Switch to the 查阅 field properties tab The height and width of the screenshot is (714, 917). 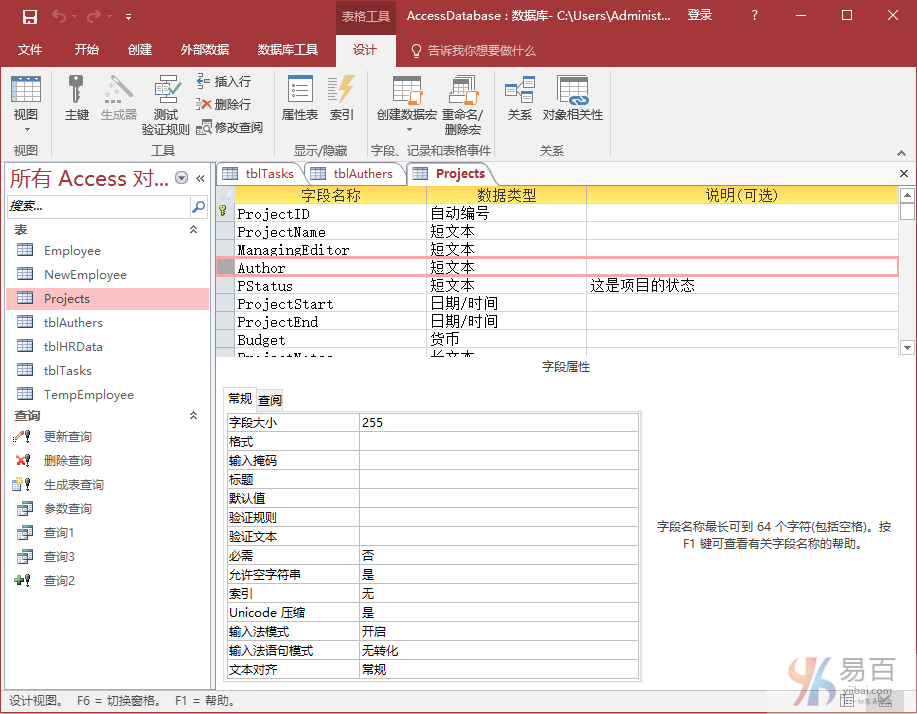pyautogui.click(x=270, y=400)
